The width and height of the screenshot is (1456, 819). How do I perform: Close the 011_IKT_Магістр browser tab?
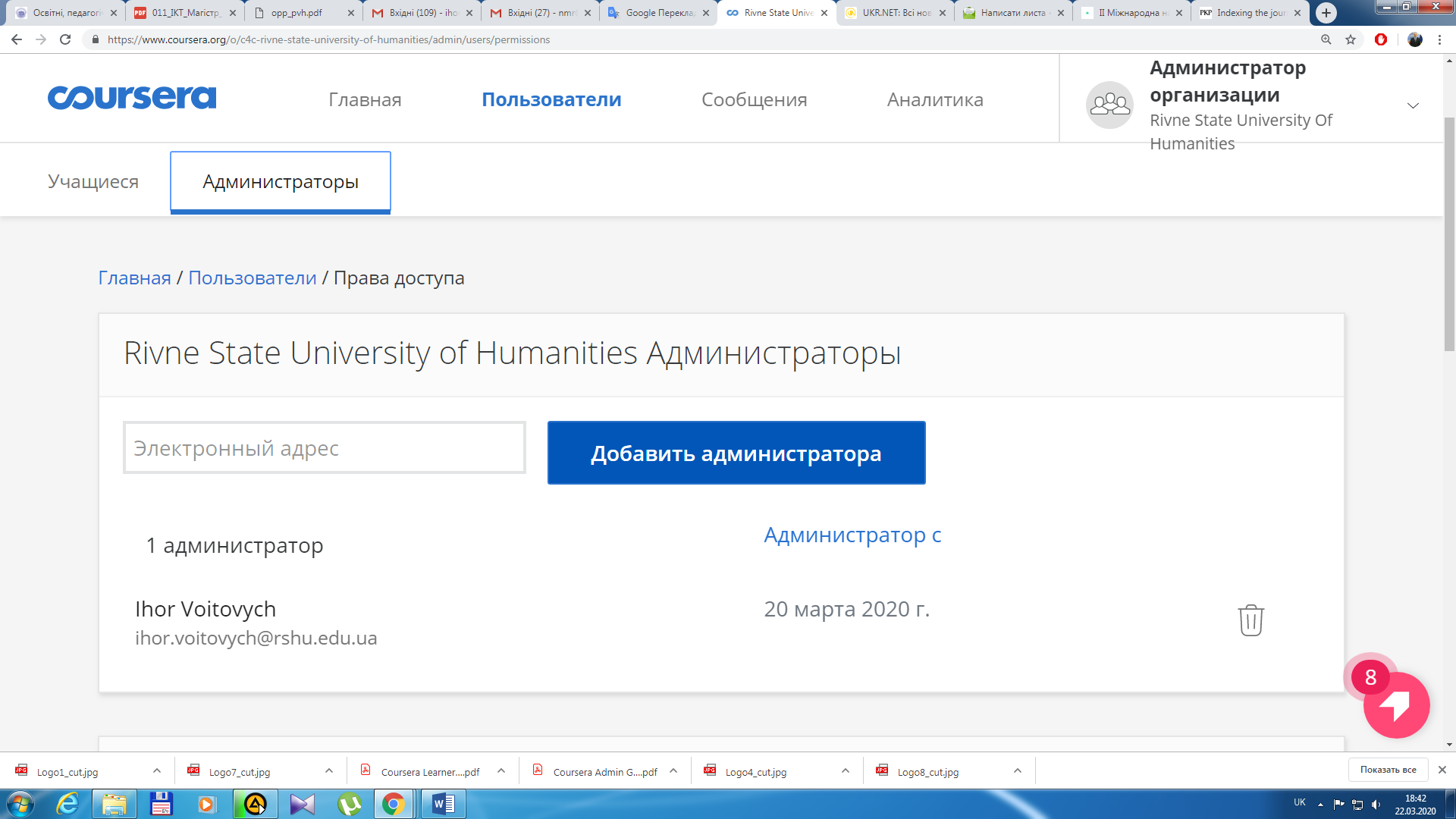pos(232,13)
